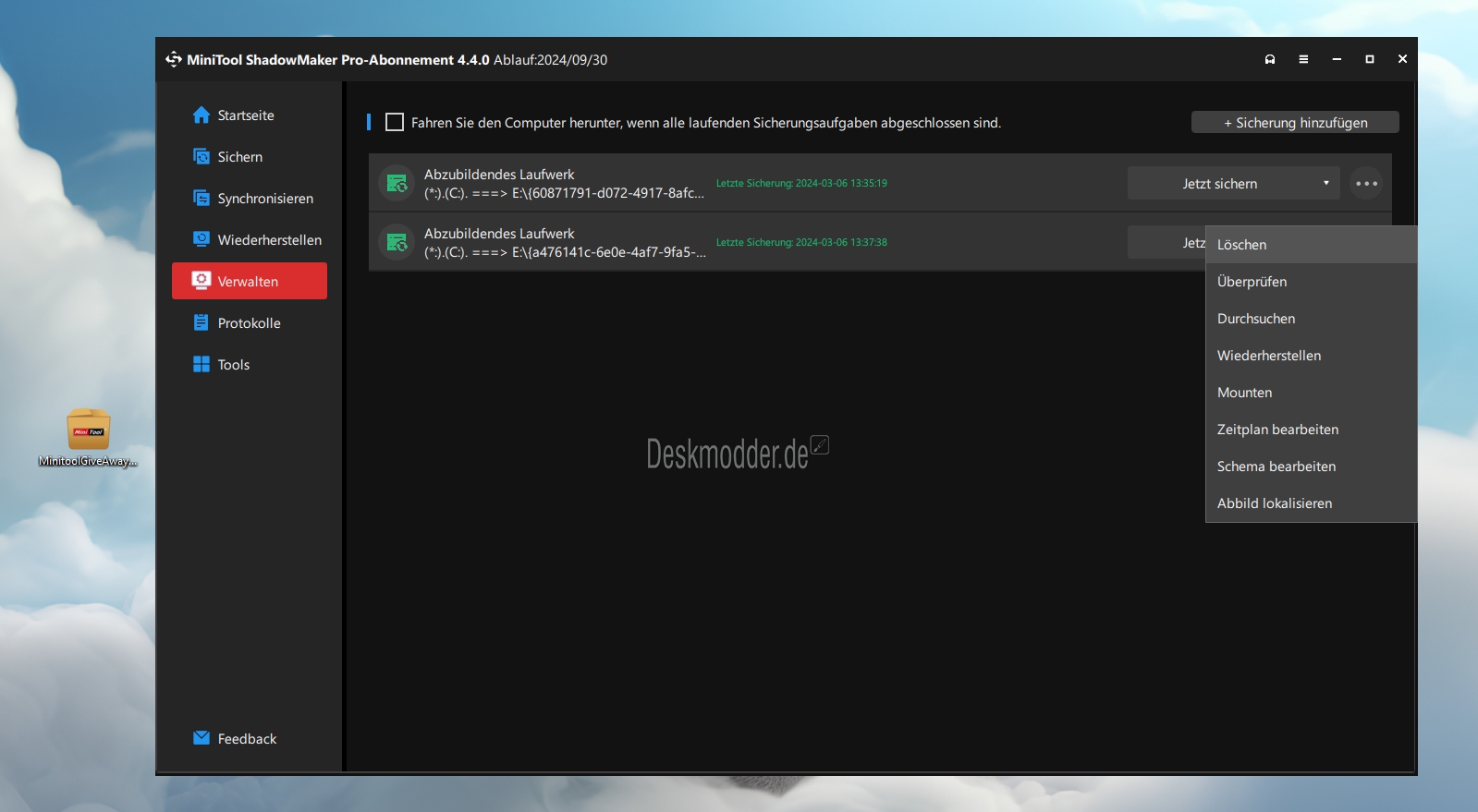1478x812 pixels.
Task: Click the MiniTool ShadowMaker logo in title bar
Action: (174, 59)
